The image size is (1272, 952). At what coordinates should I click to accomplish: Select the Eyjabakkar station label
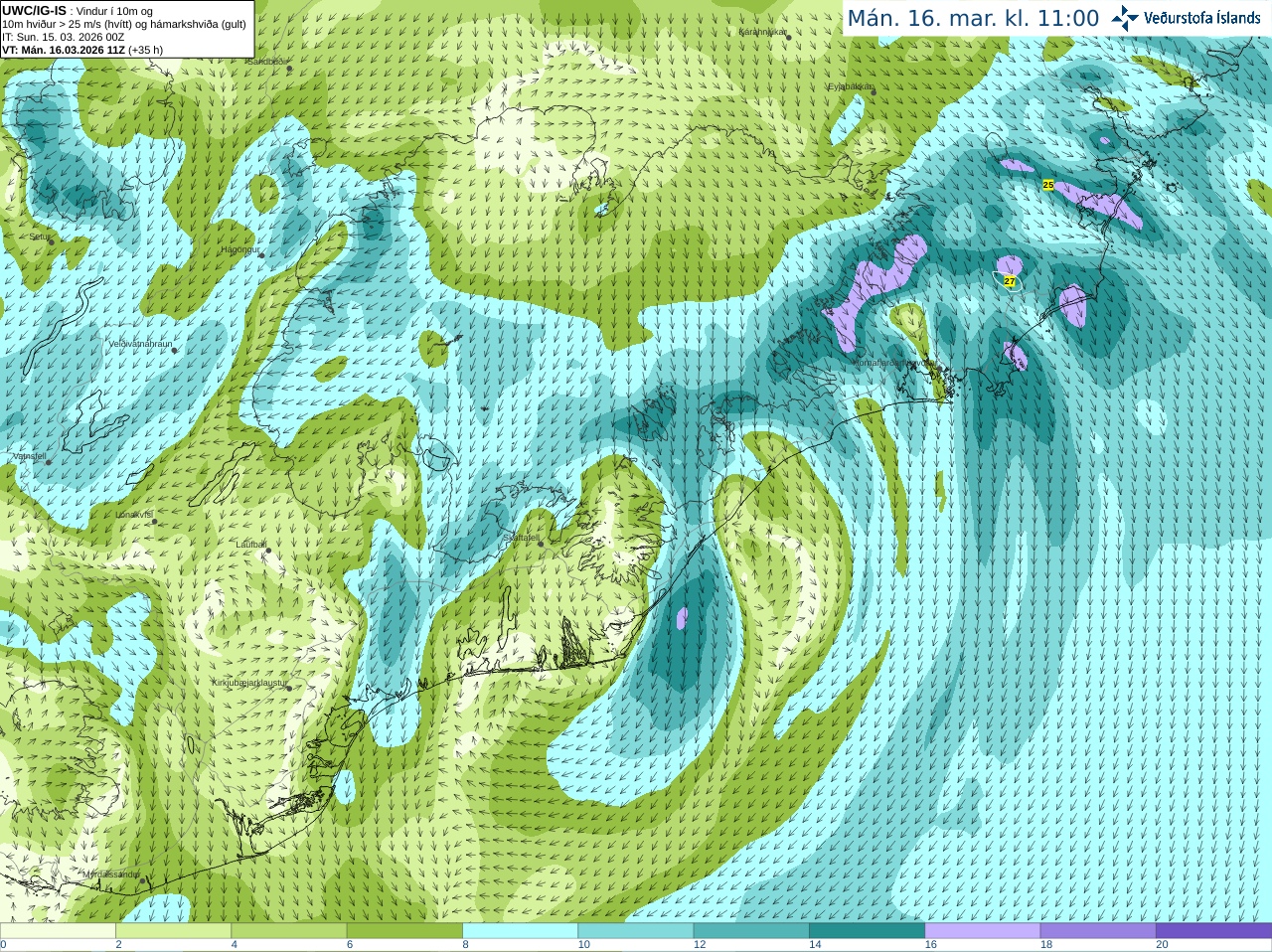point(851,86)
